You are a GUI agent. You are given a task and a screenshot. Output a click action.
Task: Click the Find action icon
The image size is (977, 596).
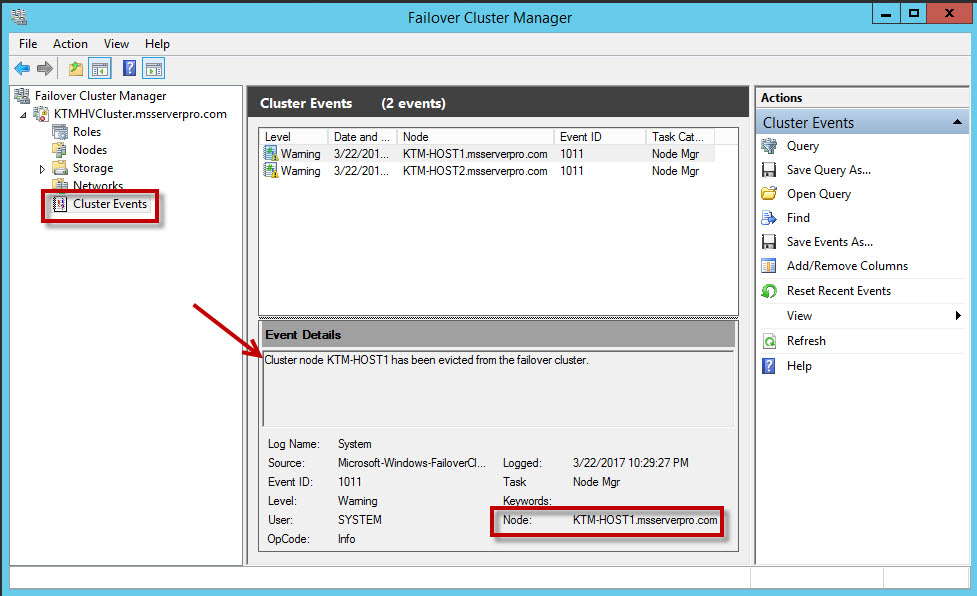(x=769, y=217)
